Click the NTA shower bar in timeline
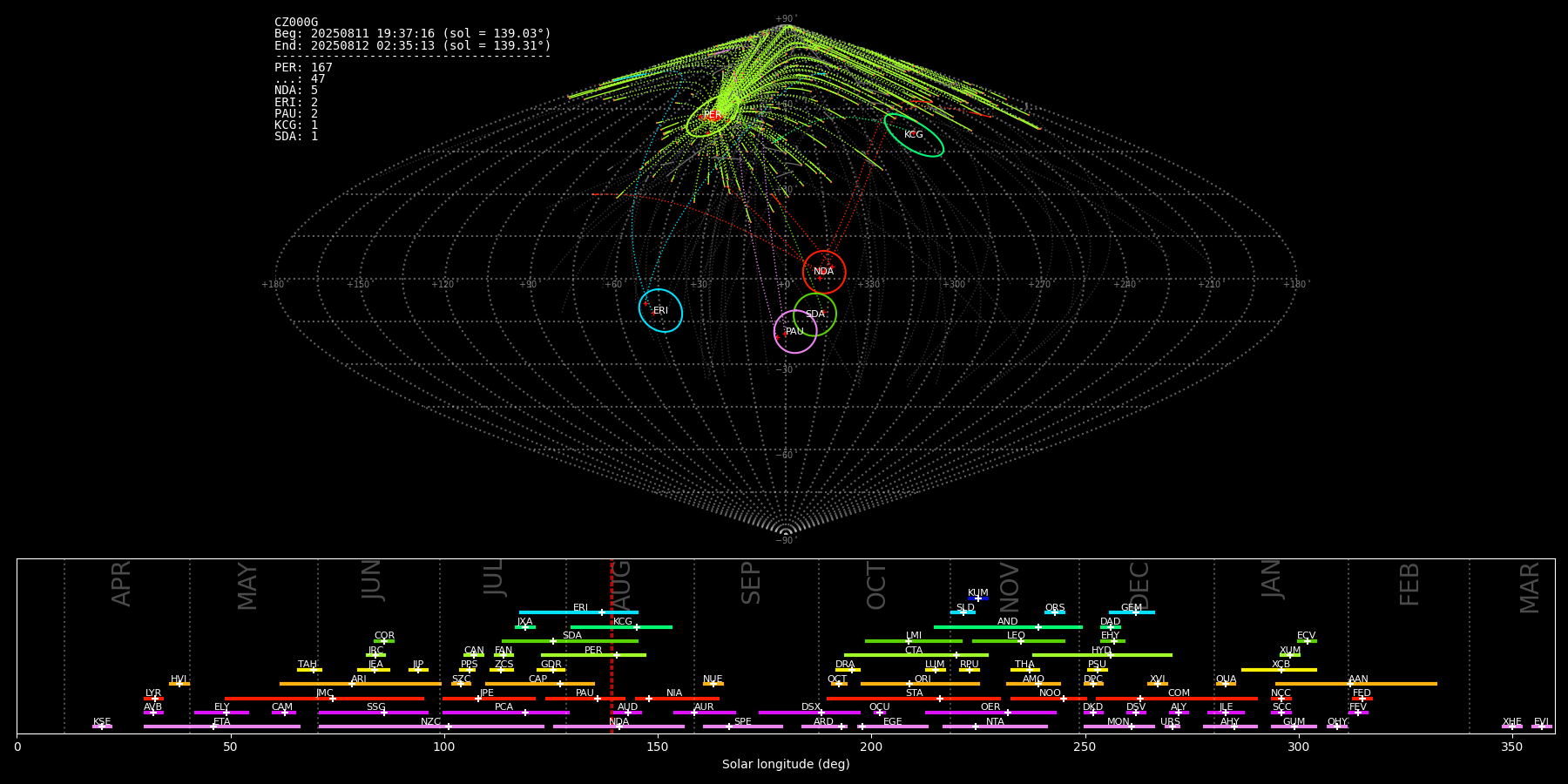This screenshot has width=1568, height=784. [995, 727]
